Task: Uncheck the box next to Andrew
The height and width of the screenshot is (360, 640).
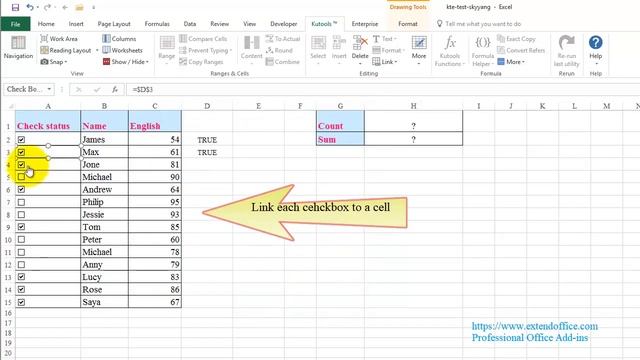Action: [21, 189]
